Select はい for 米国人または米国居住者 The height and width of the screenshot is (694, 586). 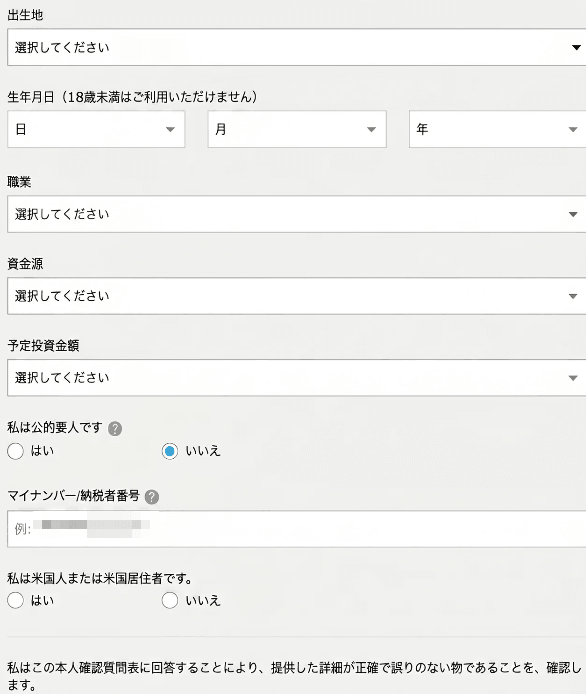pos(15,601)
